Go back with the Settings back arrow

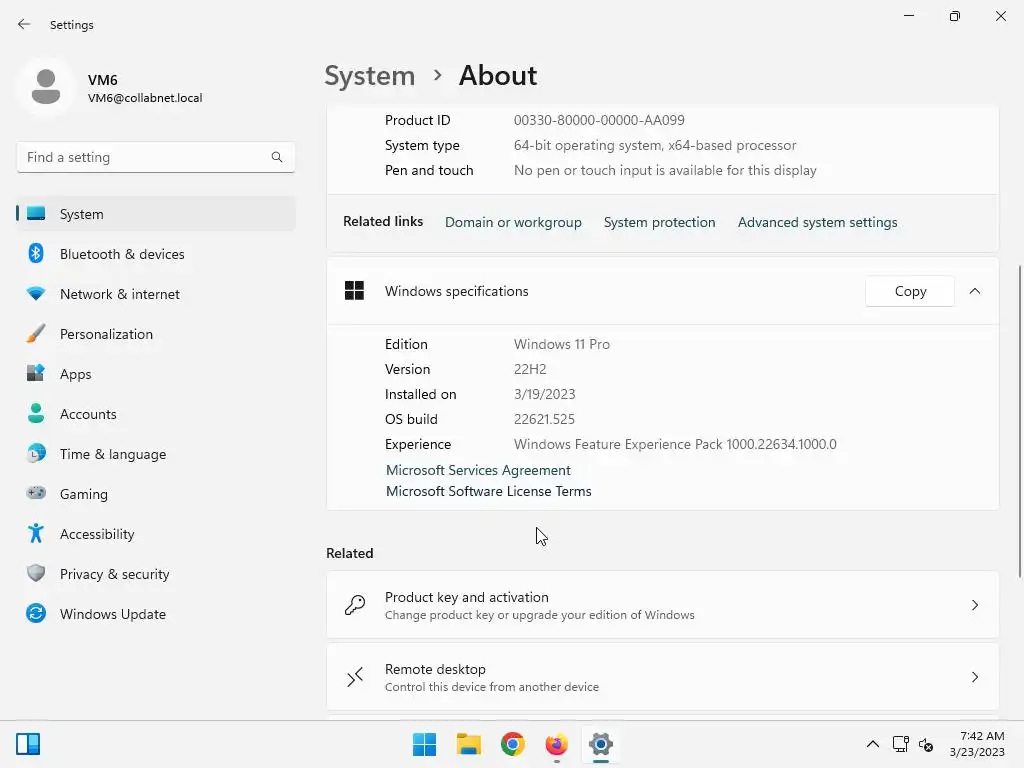click(x=24, y=24)
